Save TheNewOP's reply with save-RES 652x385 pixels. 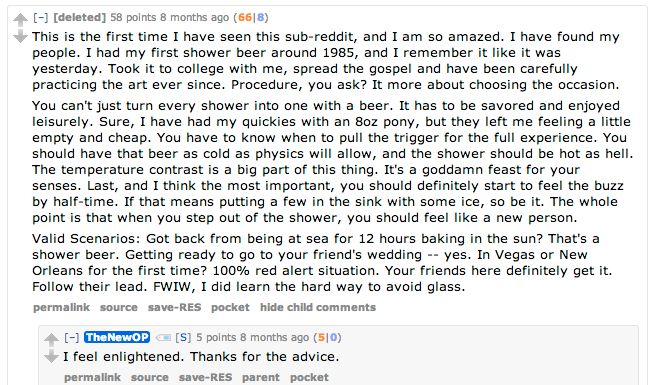point(205,377)
